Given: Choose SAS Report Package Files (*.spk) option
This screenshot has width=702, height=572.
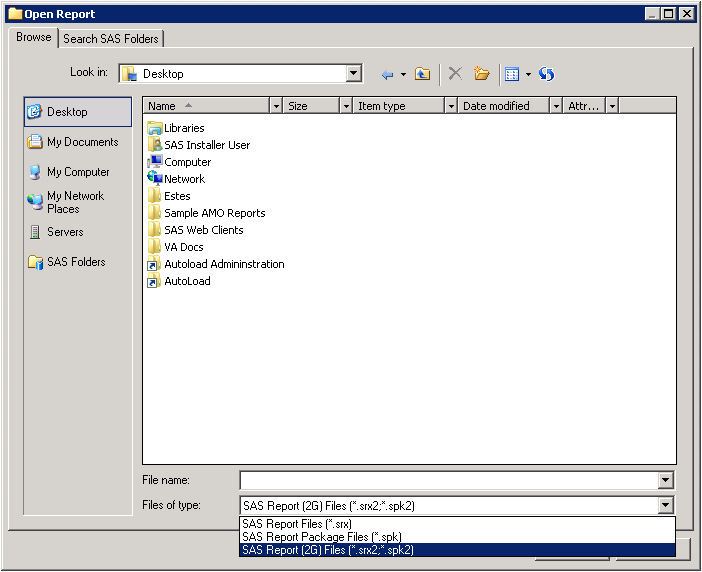Looking at the screenshot, I should pyautogui.click(x=321, y=537).
